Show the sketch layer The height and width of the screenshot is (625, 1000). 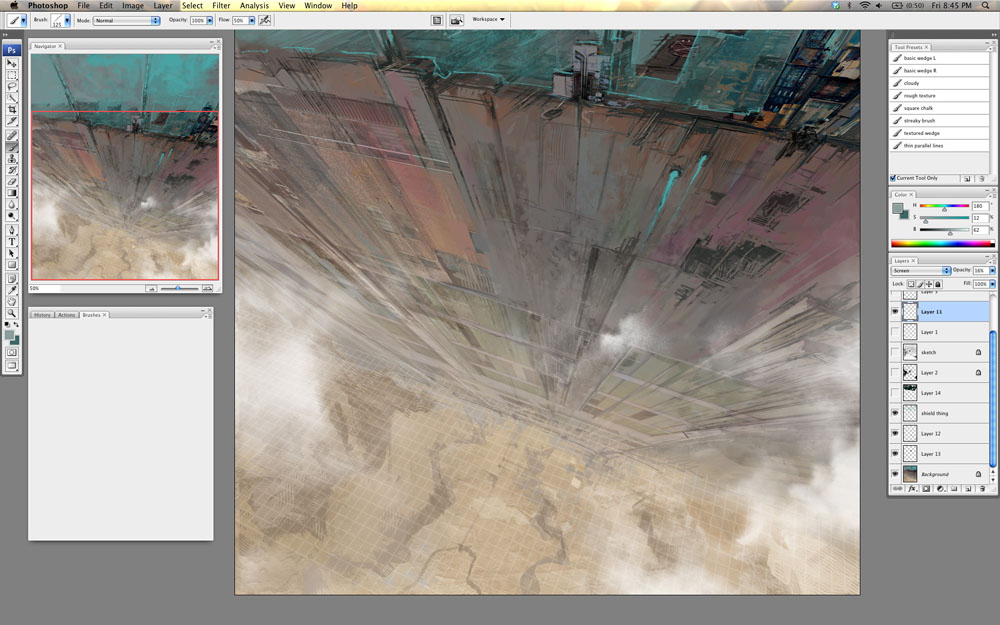click(895, 352)
